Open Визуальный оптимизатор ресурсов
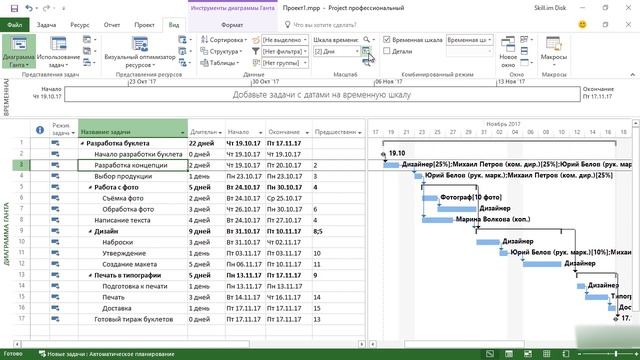Screen dimensions: 640x360 tap(140, 52)
